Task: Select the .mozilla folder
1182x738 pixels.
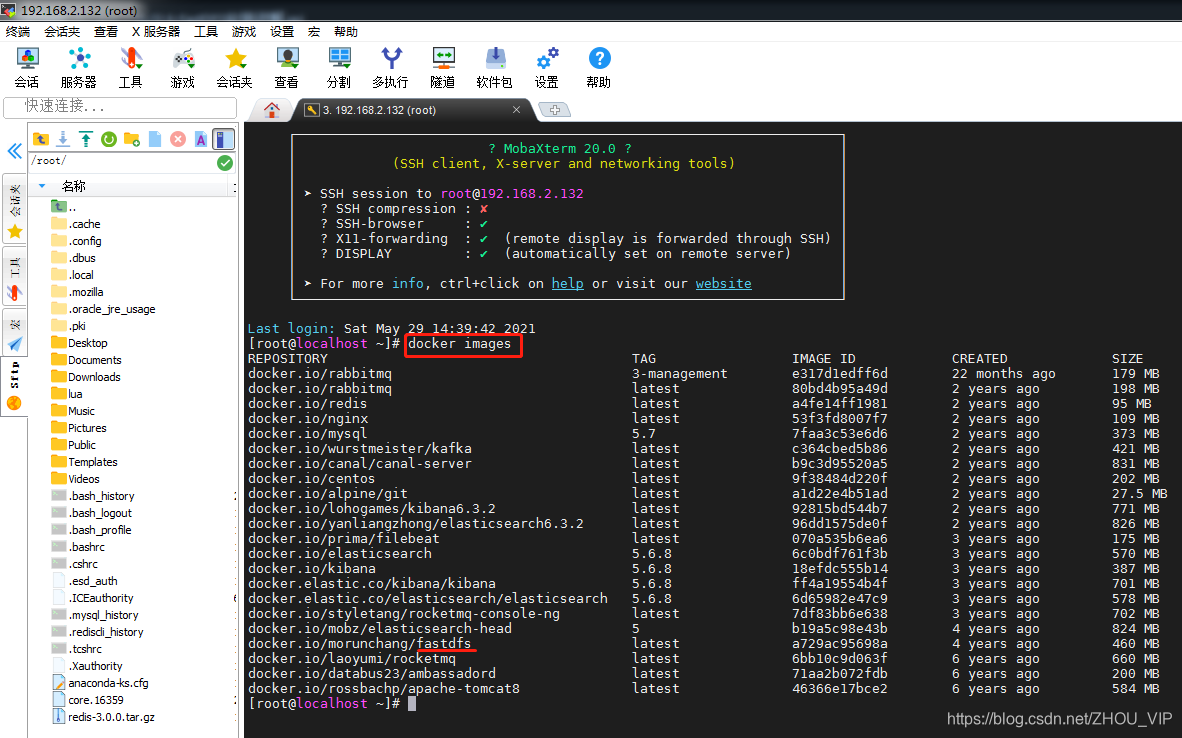Action: [x=77, y=292]
